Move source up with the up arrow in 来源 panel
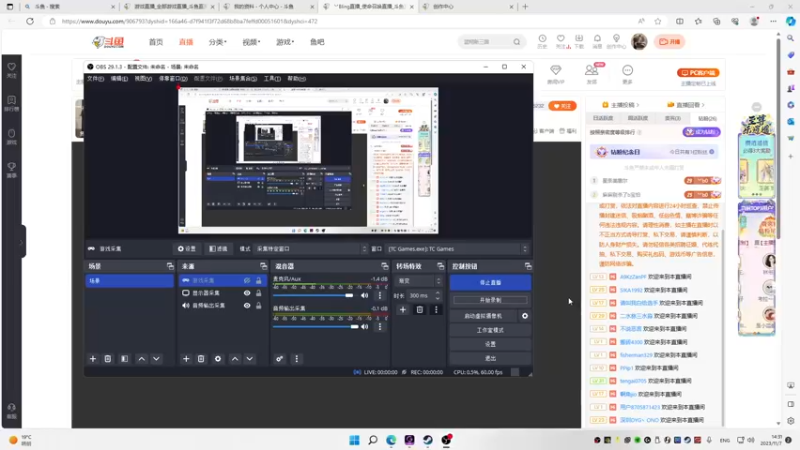This screenshot has width=800, height=450. [x=235, y=359]
